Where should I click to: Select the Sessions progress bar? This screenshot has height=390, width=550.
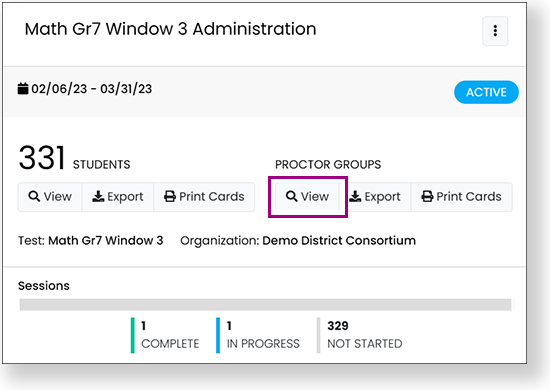point(265,305)
